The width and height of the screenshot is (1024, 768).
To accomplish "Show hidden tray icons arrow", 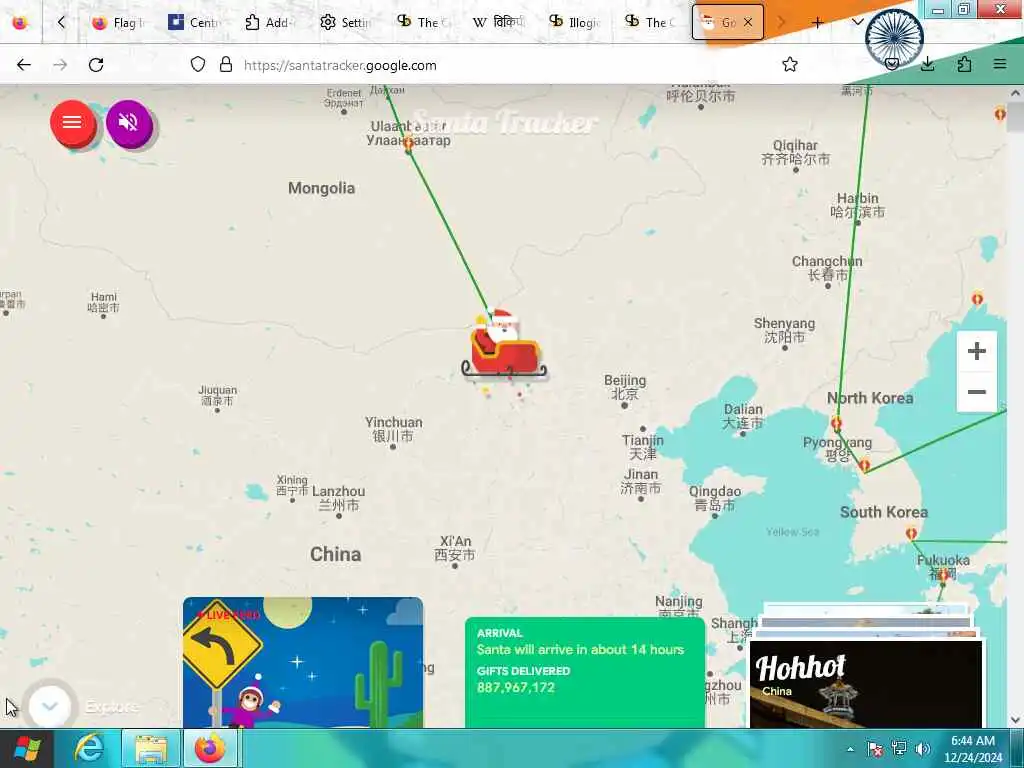I will (850, 749).
